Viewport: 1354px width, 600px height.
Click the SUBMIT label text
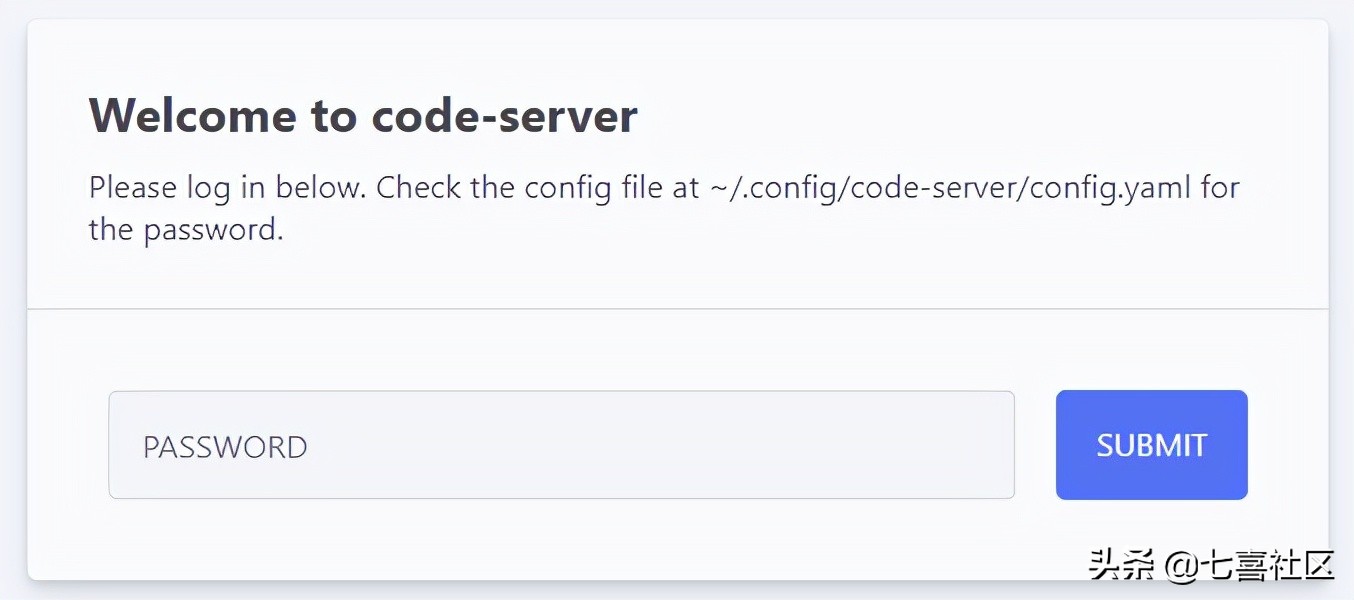click(x=1152, y=445)
